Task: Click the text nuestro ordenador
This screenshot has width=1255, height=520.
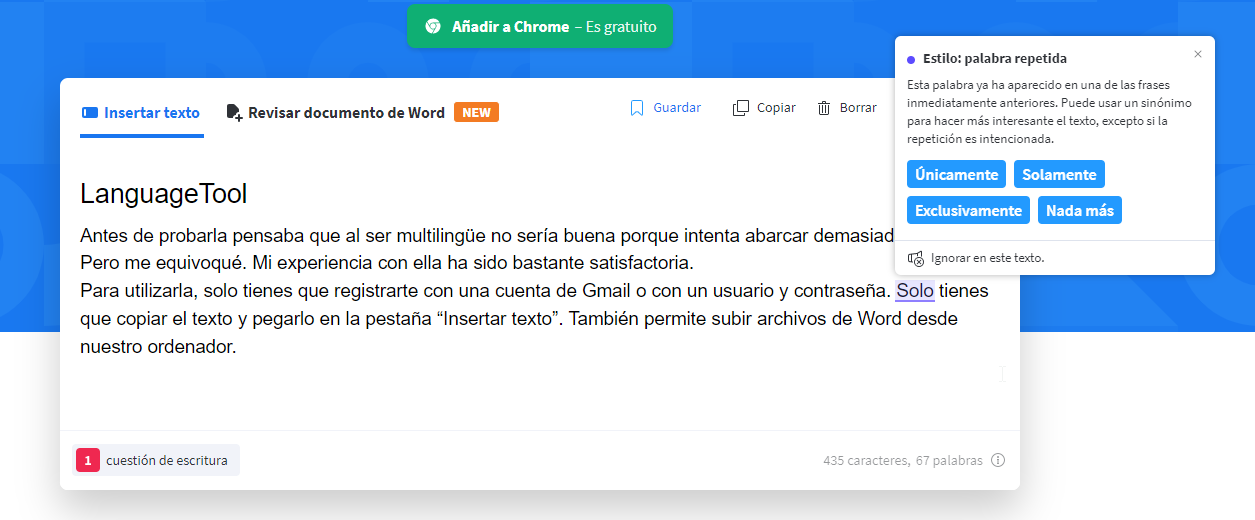Action: pos(158,348)
